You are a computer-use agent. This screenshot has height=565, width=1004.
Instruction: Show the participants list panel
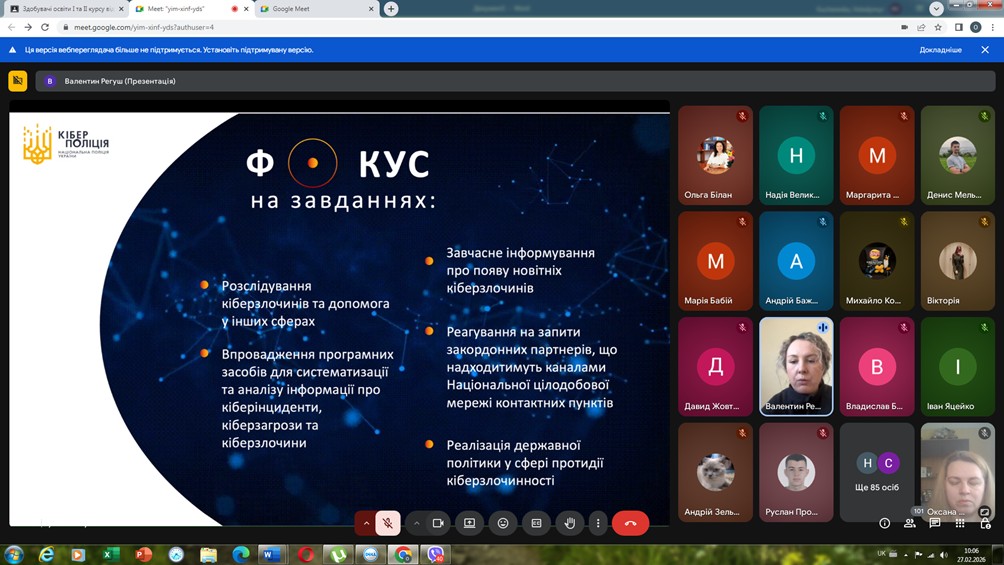(910, 523)
